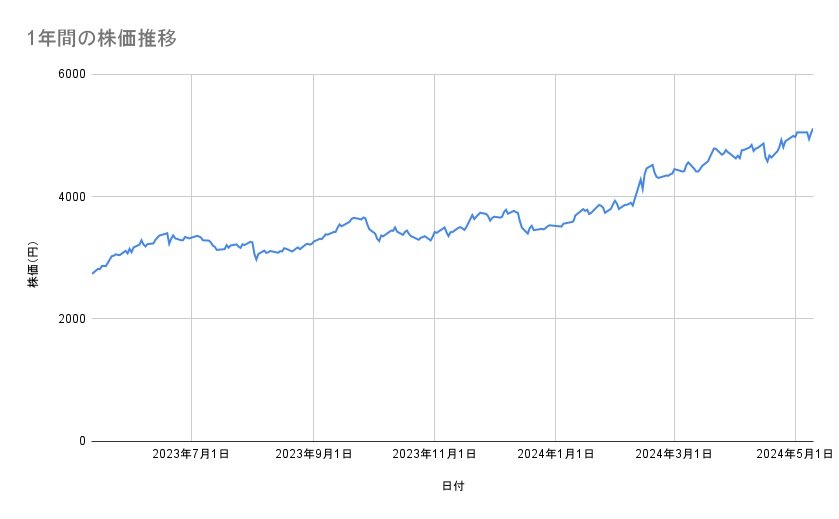The height and width of the screenshot is (519, 839).
Task: Click the 2000 y-axis tick label
Action: 70,319
